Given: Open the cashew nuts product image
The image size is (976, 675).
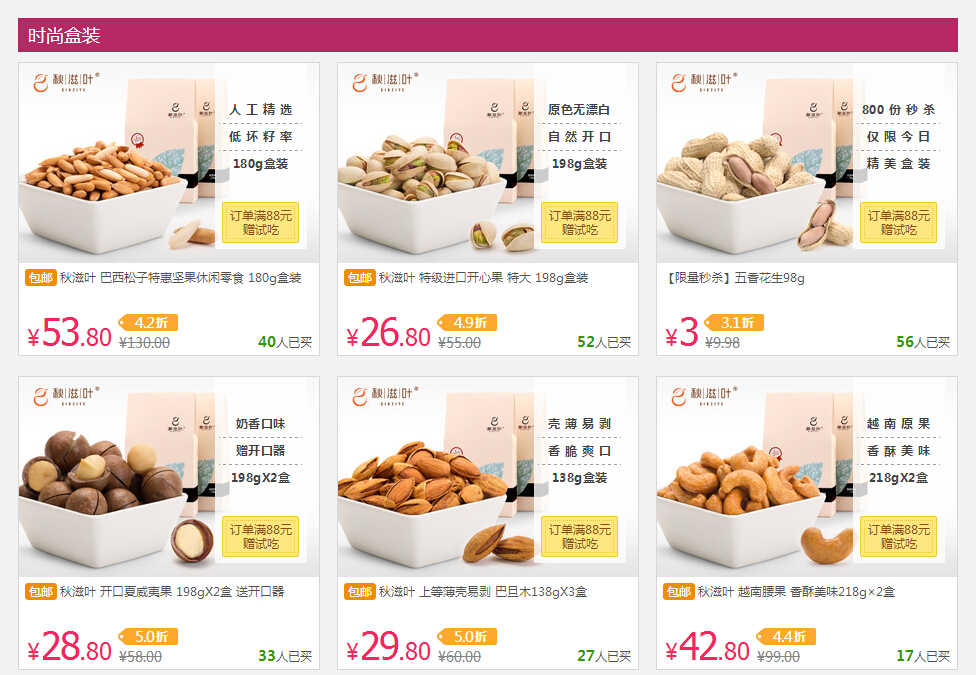Looking at the screenshot, I should click(807, 476).
